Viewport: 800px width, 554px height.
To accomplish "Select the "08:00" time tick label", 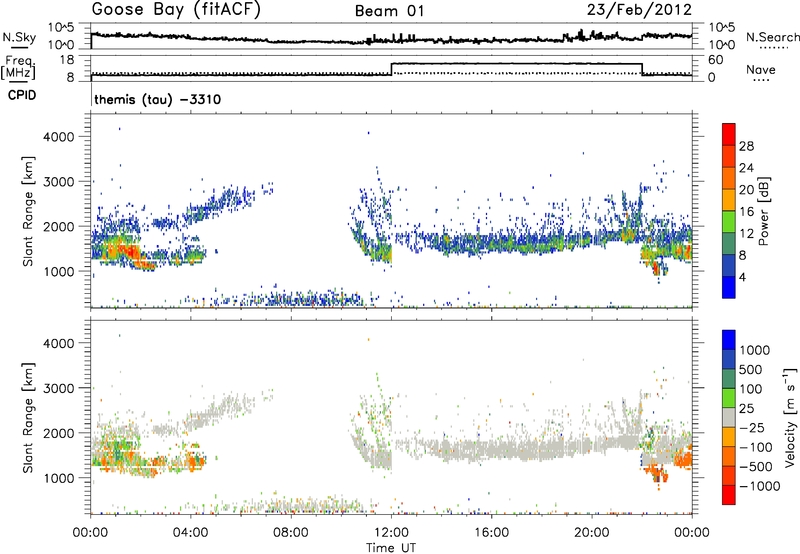I will [291, 533].
